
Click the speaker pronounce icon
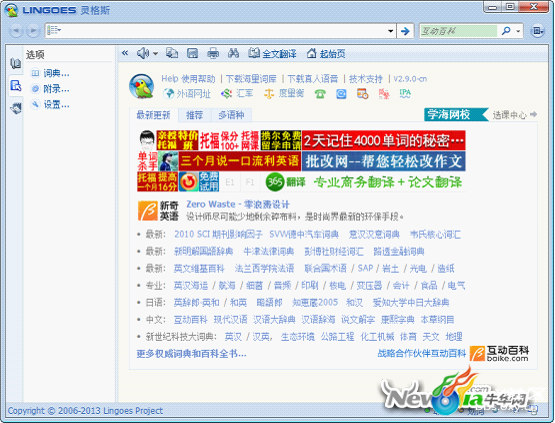pos(143,53)
